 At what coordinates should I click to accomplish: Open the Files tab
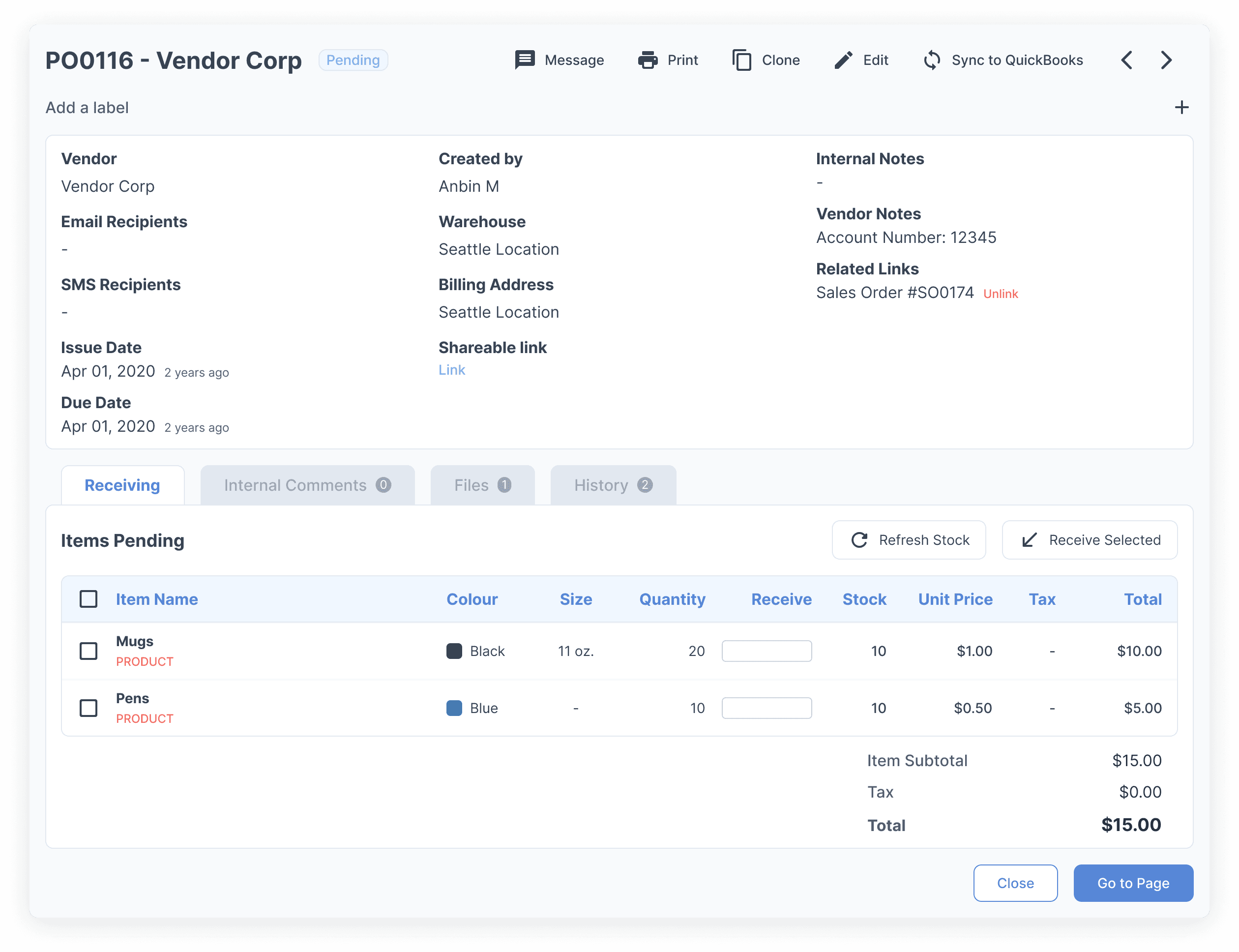click(x=482, y=485)
